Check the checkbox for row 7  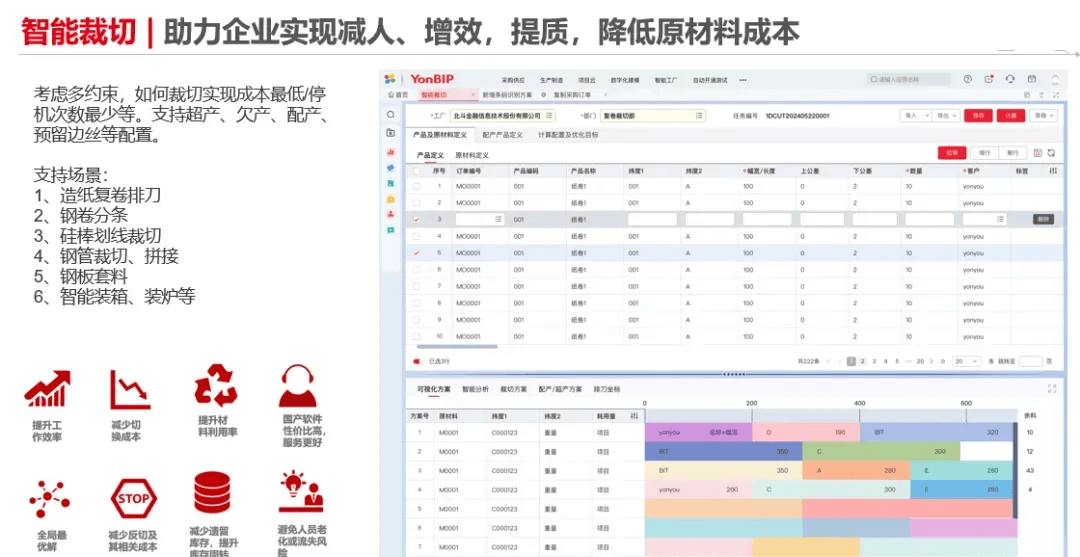tap(416, 286)
